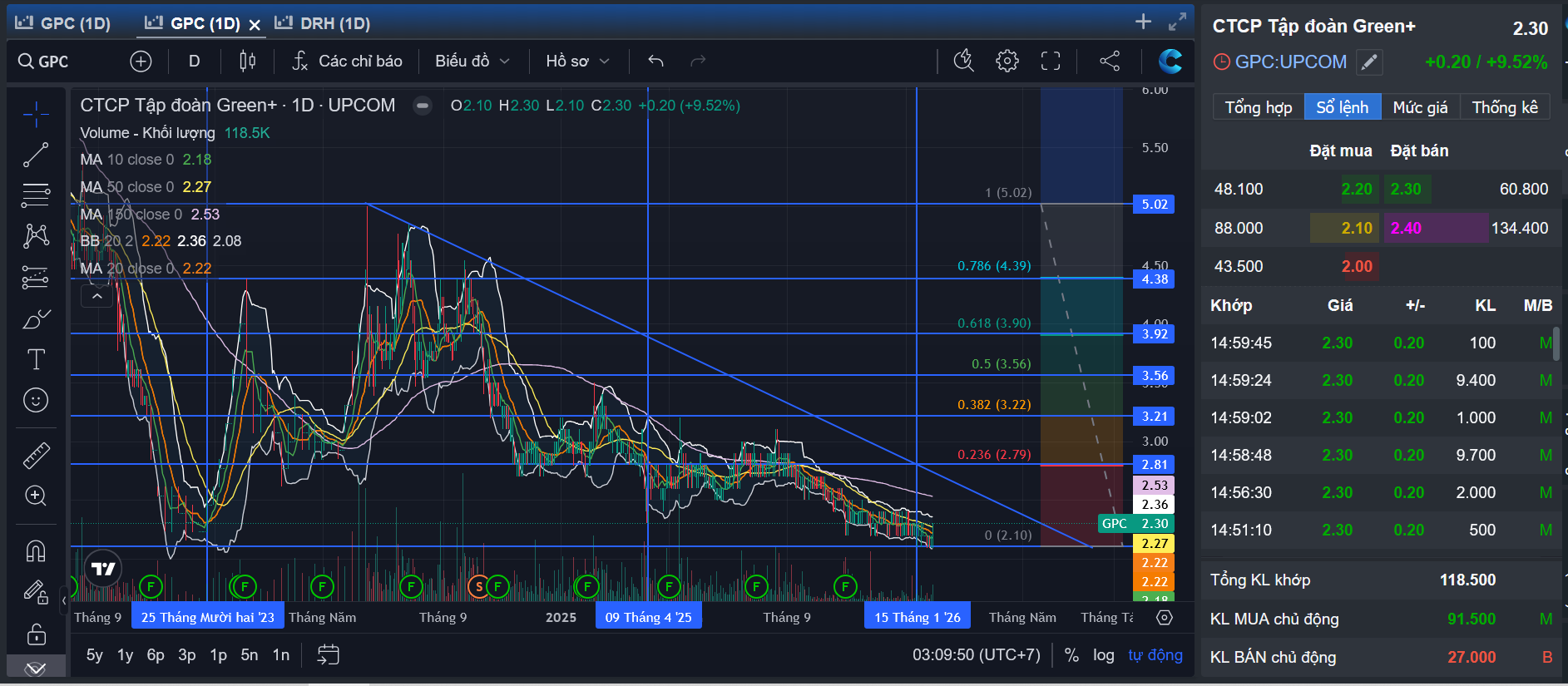Open the Fibonacci and Gann tools

[36, 195]
